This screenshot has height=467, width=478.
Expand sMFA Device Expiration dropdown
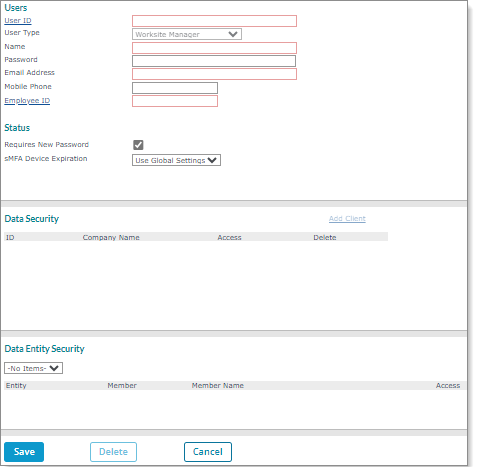click(176, 160)
